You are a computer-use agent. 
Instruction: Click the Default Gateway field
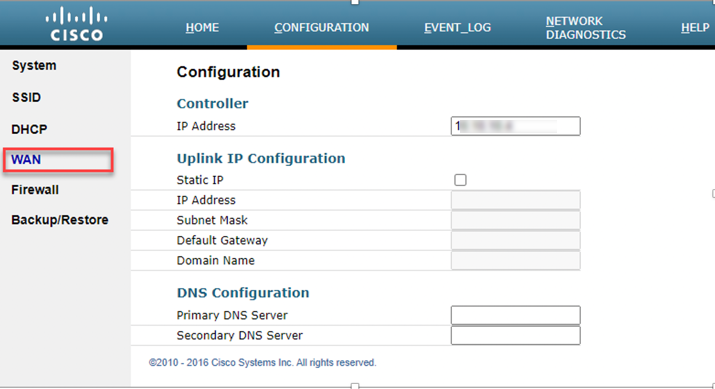(516, 240)
